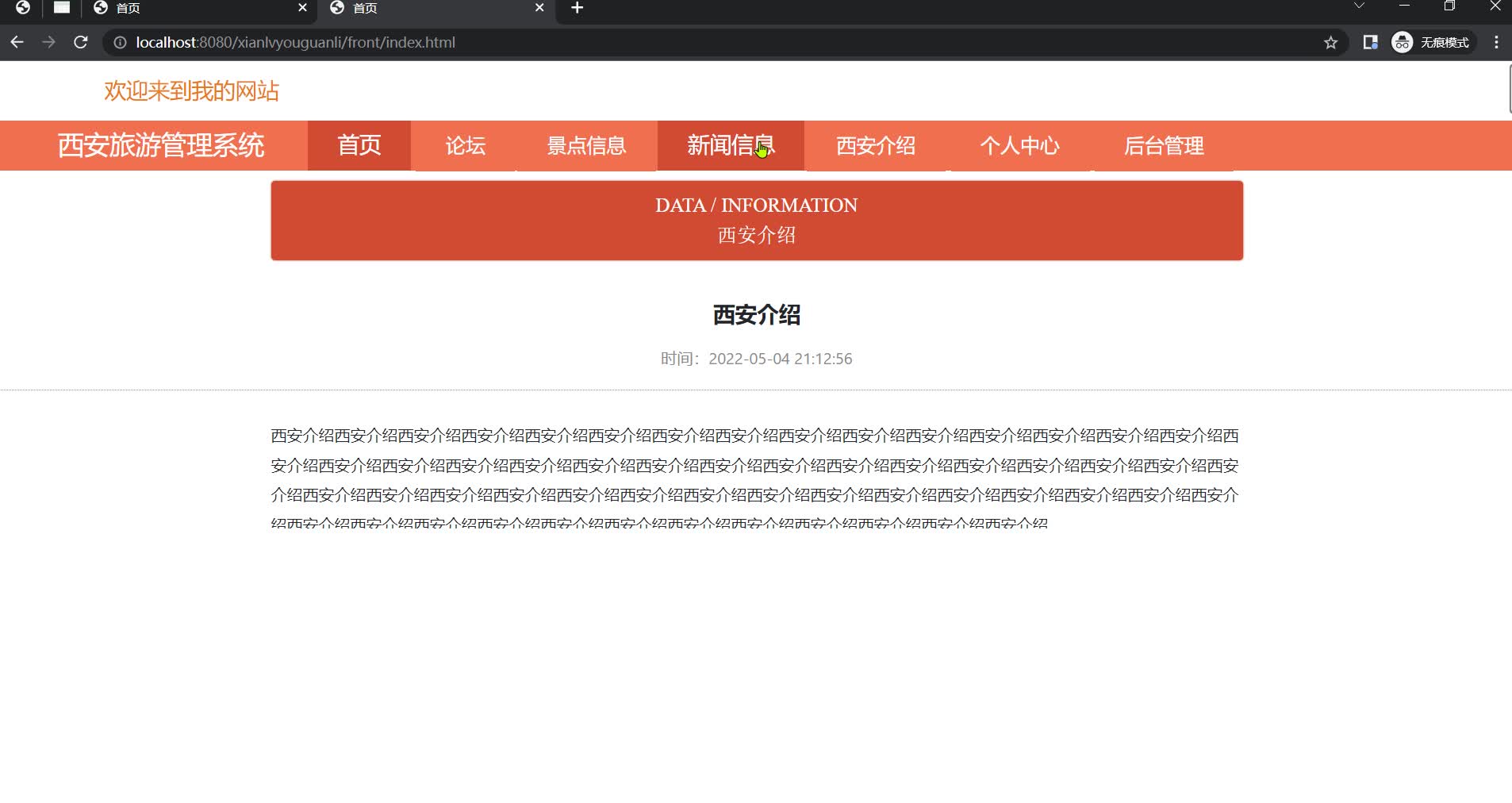Click the back navigation arrow

[x=17, y=42]
